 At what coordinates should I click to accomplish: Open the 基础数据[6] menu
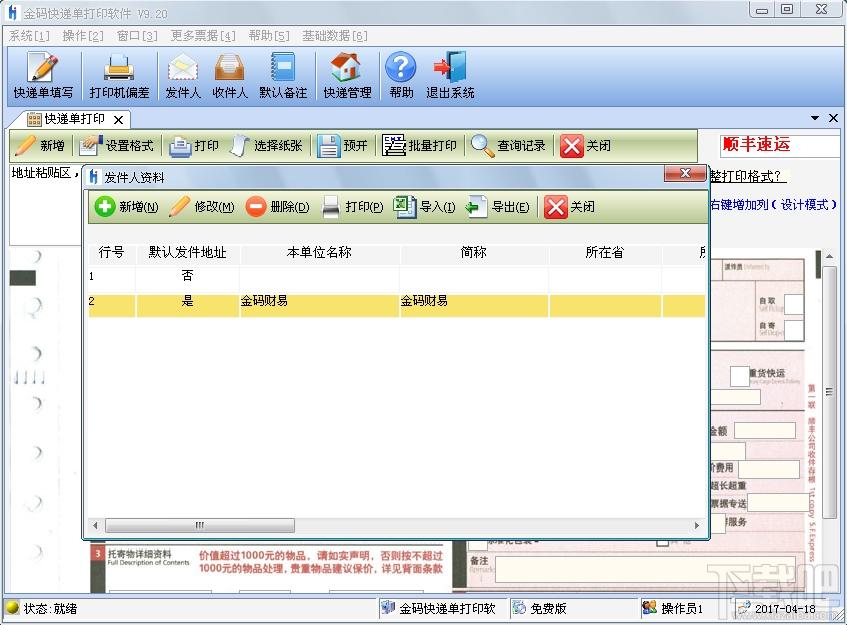(x=335, y=36)
